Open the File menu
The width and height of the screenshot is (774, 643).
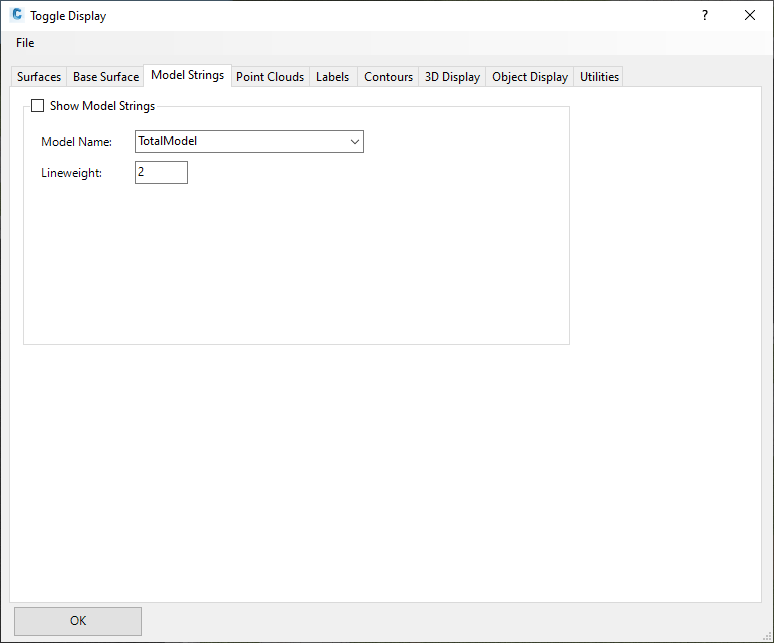[x=25, y=43]
